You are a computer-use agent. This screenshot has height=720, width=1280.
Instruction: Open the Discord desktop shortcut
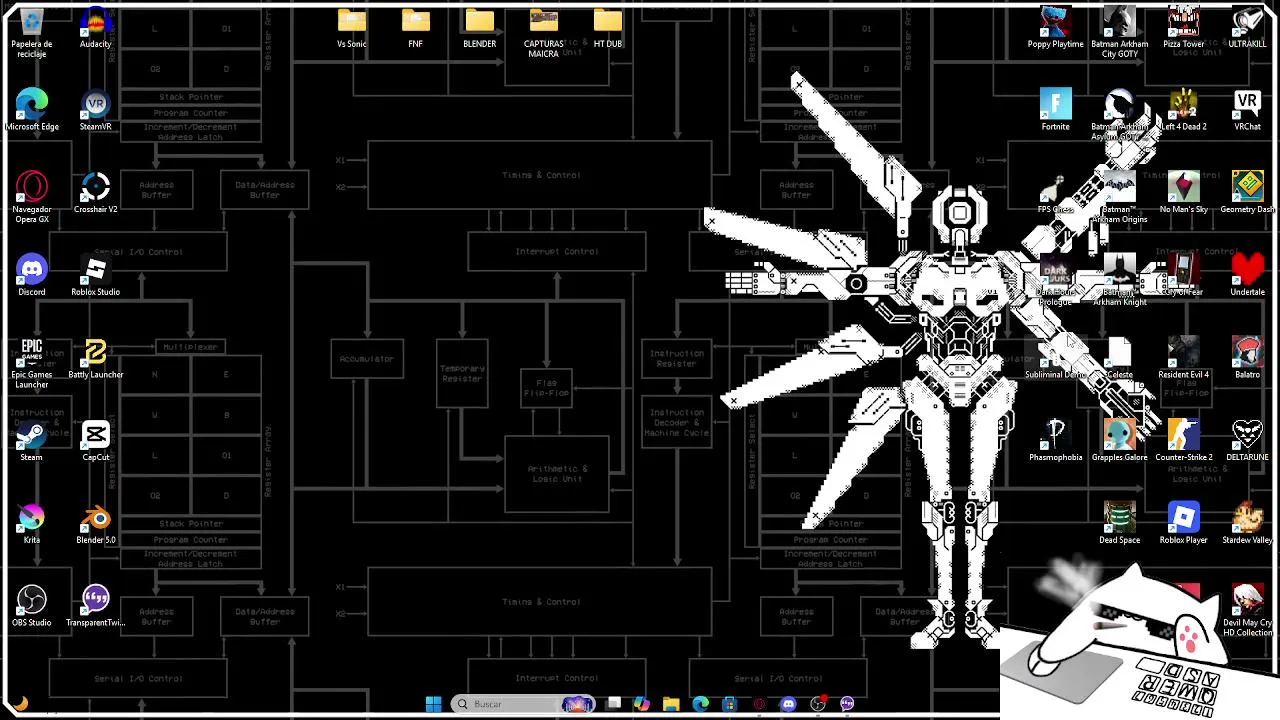[x=32, y=275]
